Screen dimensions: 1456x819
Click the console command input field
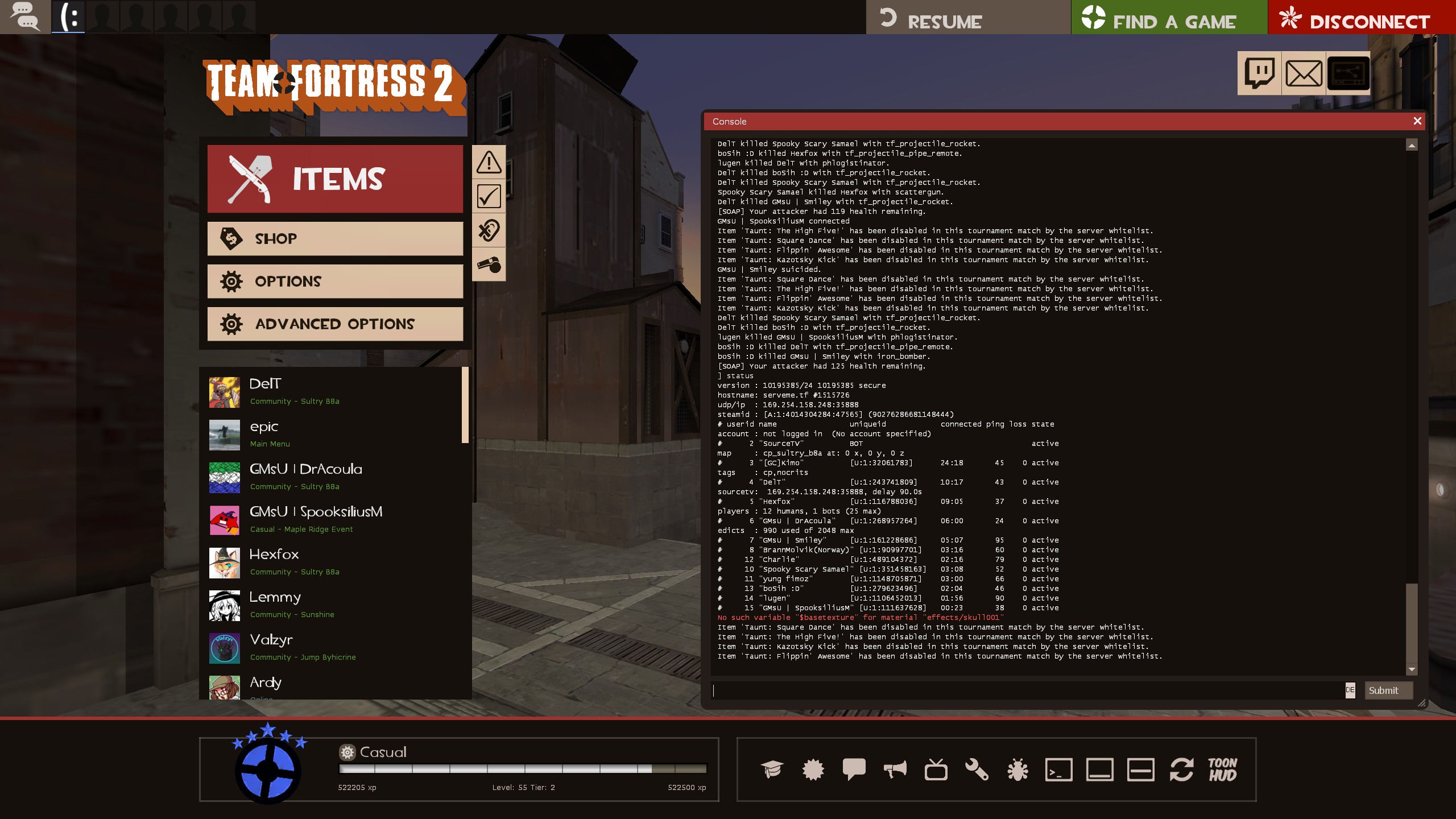pyautogui.click(x=1024, y=690)
